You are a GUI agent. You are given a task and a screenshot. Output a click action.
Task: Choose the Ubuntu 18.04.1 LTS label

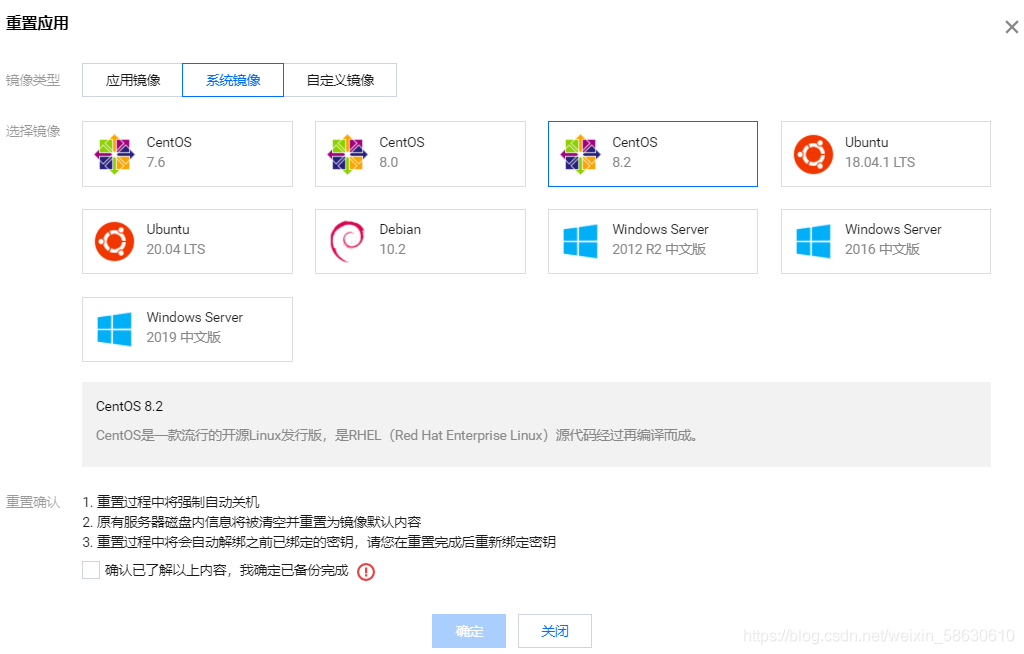pyautogui.click(x=880, y=152)
